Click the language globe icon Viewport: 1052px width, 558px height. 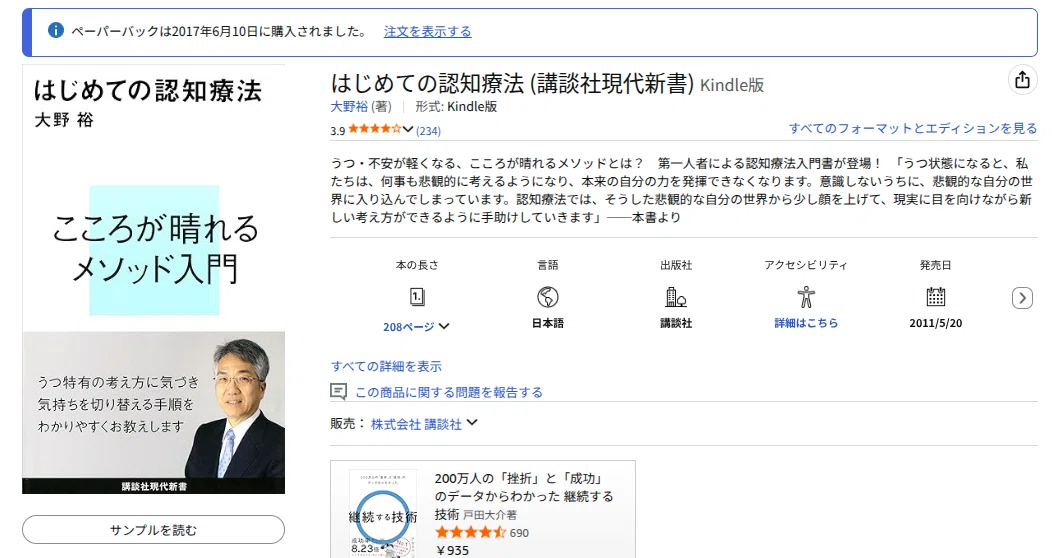[547, 296]
